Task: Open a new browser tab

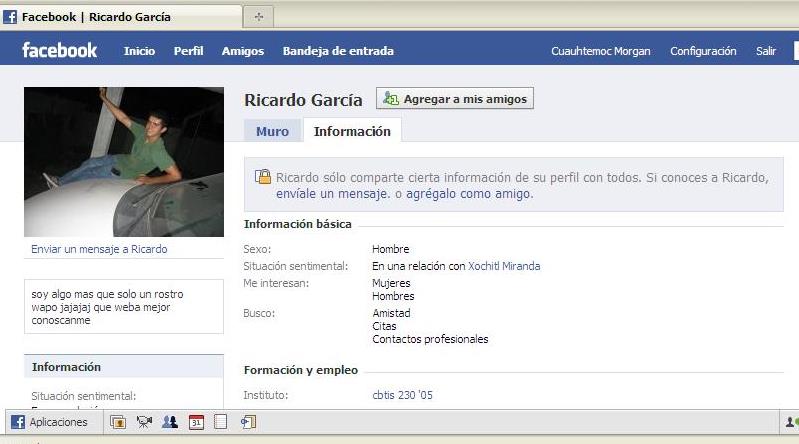Action: pyautogui.click(x=259, y=17)
